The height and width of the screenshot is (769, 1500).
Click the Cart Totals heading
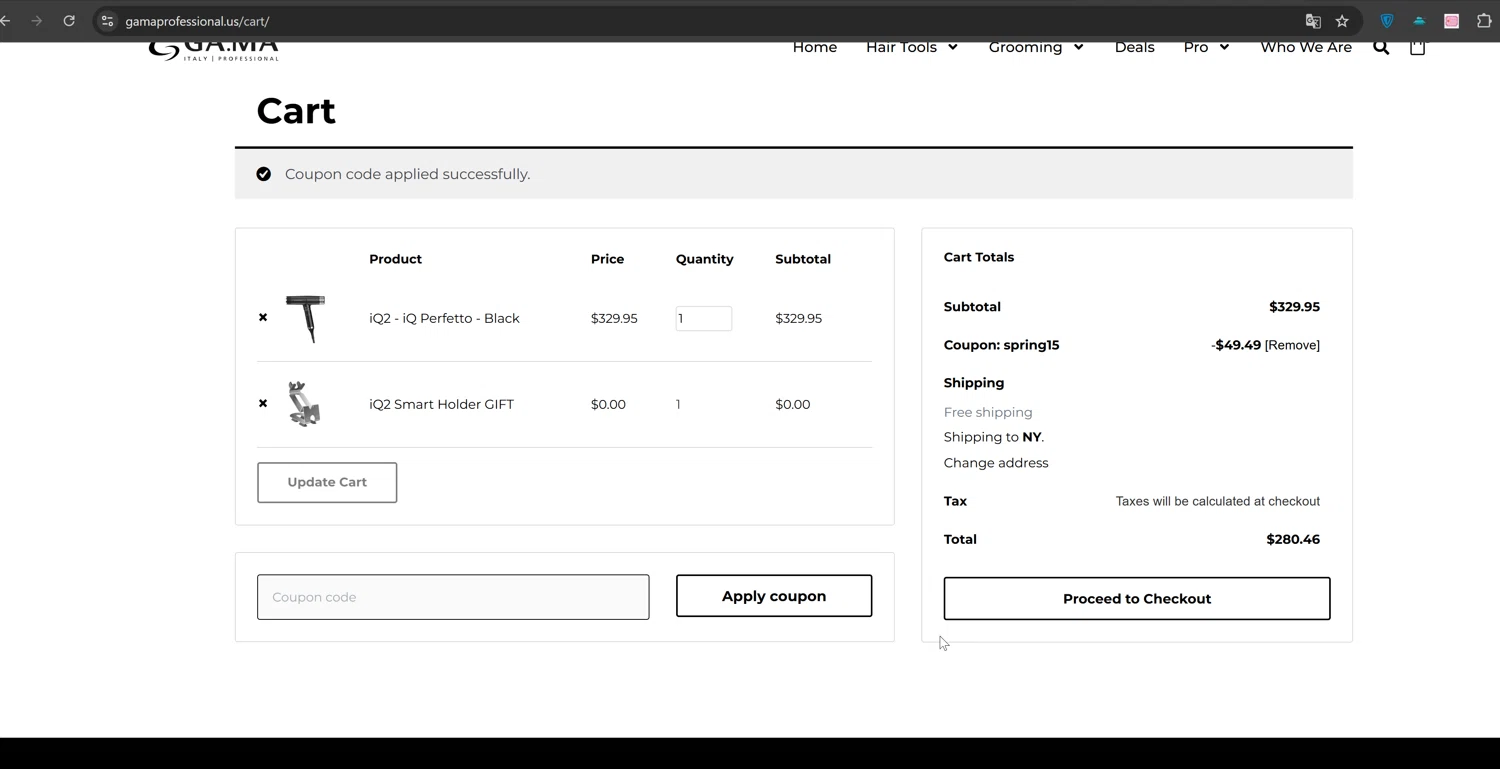(979, 257)
